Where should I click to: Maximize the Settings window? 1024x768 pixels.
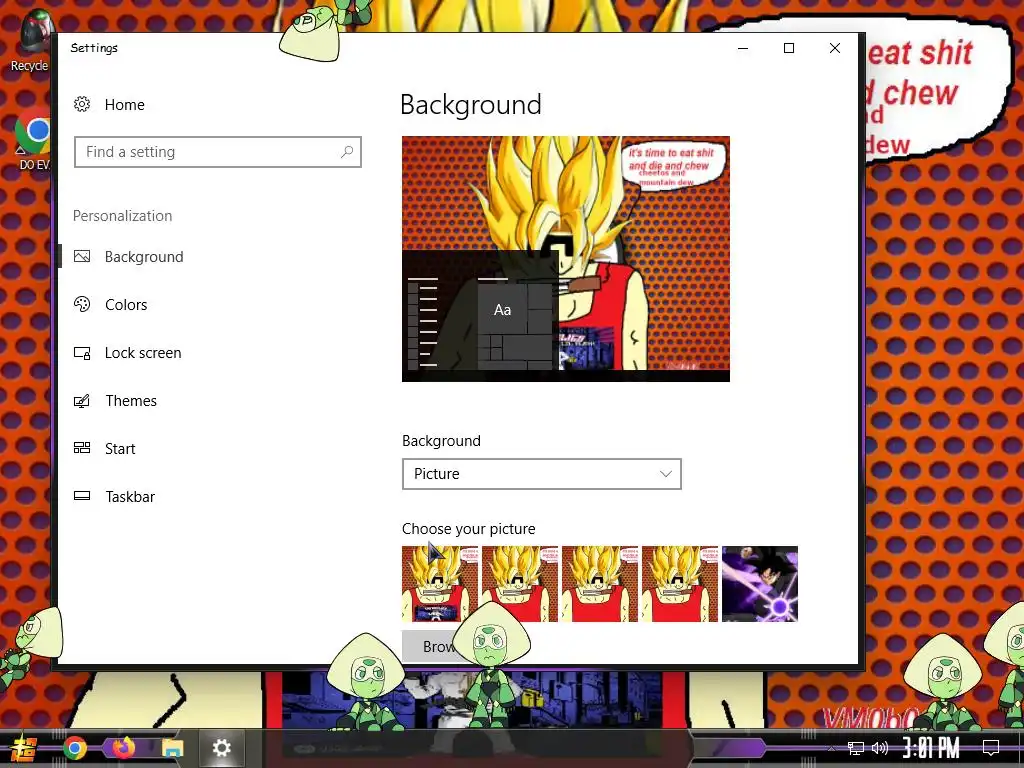tap(789, 48)
